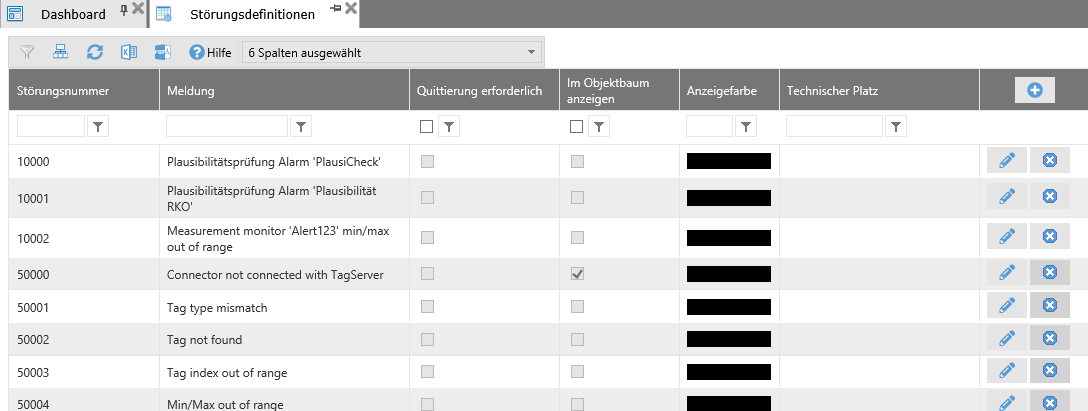Export the table to Excel
Viewport: 1088px width, 411px height.
pos(128,52)
